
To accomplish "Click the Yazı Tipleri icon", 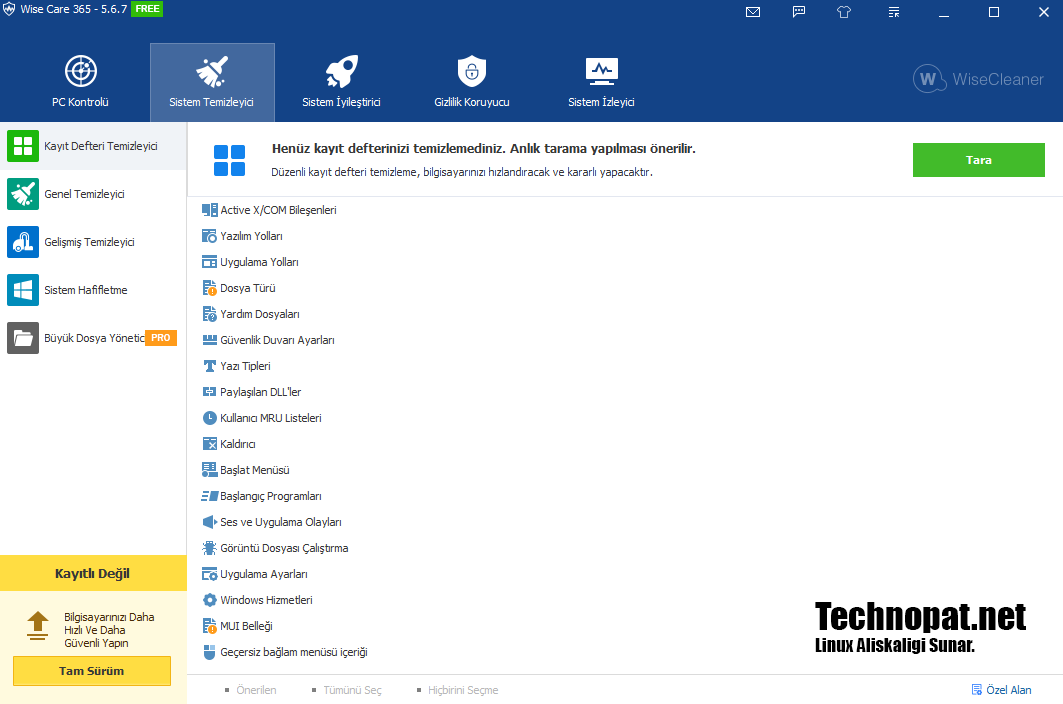I will 209,366.
